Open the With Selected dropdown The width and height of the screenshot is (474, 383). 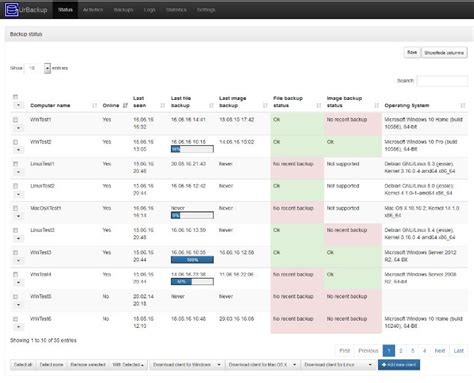(x=128, y=365)
